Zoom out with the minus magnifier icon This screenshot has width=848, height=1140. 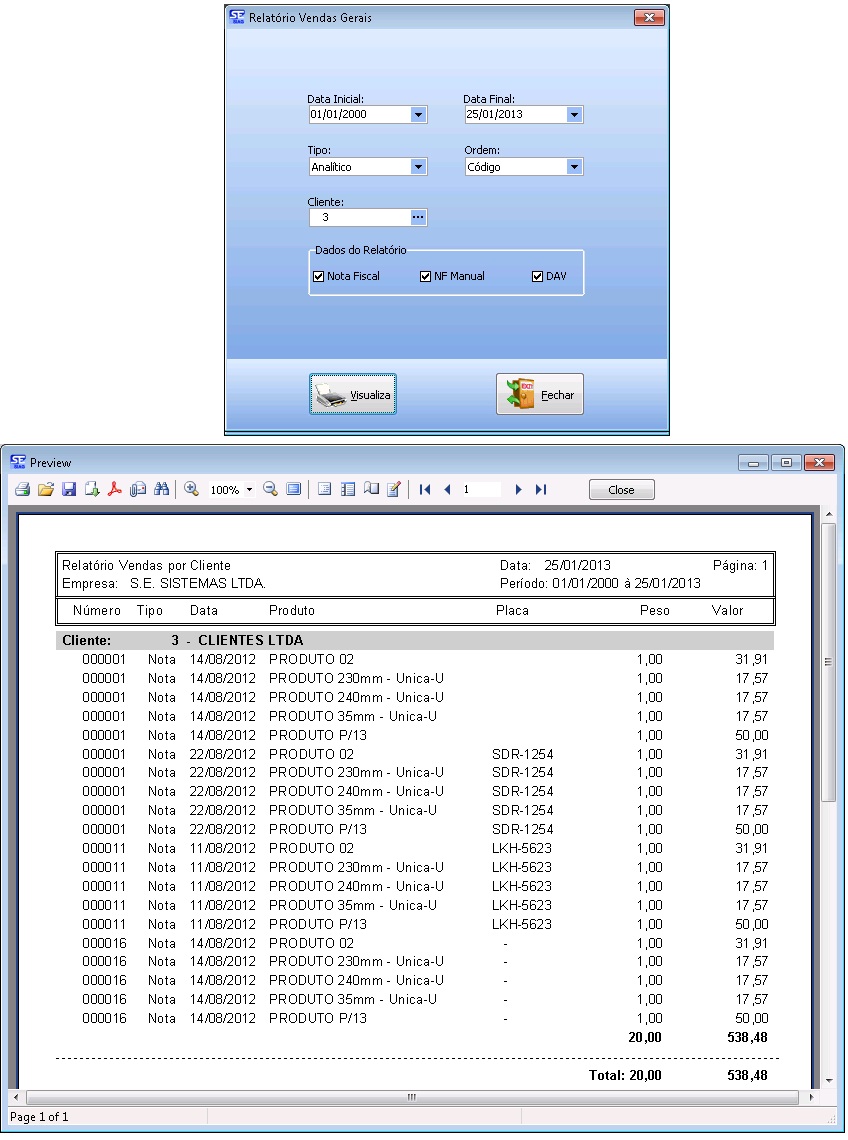pyautogui.click(x=270, y=490)
